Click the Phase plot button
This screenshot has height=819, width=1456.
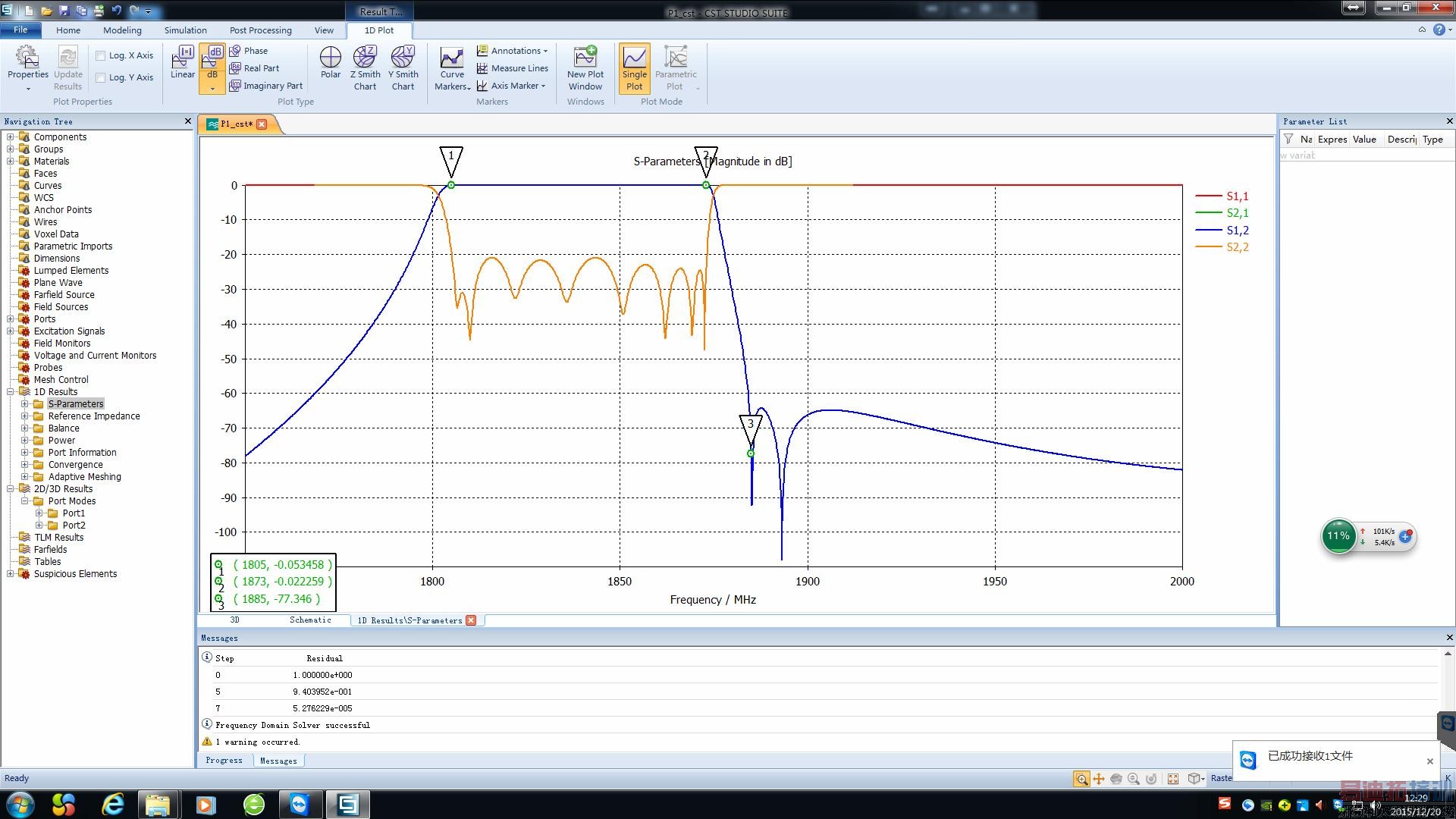point(249,51)
